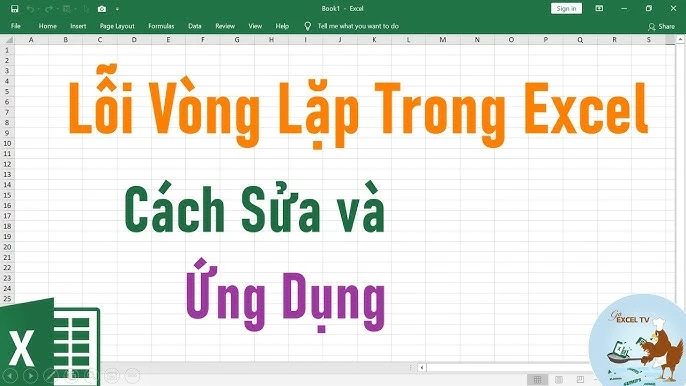Viewport: 686px width, 386px height.
Task: Click the Save icon in Quick Access Toolbar
Action: pyautogui.click(x=14, y=9)
